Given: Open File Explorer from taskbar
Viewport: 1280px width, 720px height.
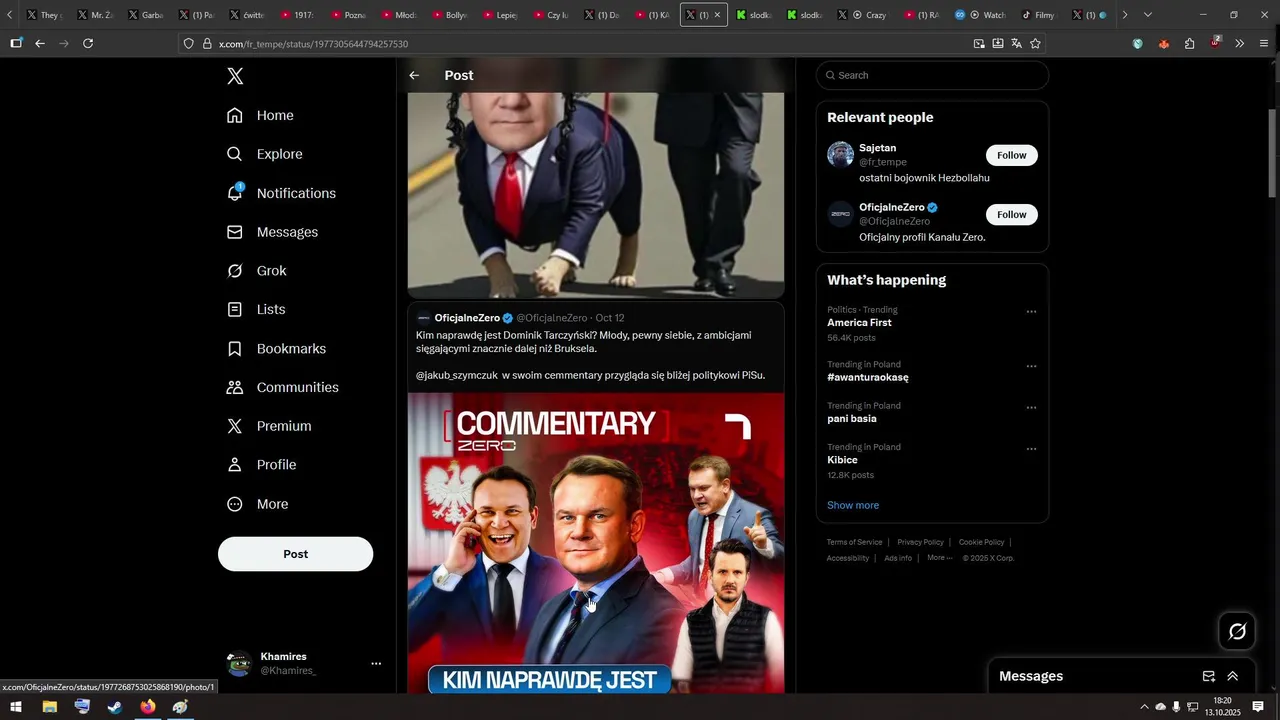Looking at the screenshot, I should [49, 707].
